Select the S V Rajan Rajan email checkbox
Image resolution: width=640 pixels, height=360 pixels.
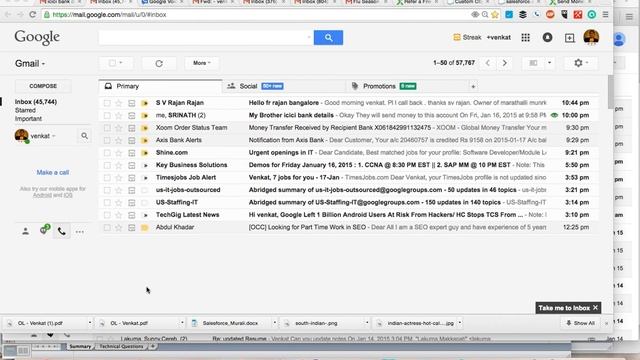(107, 103)
